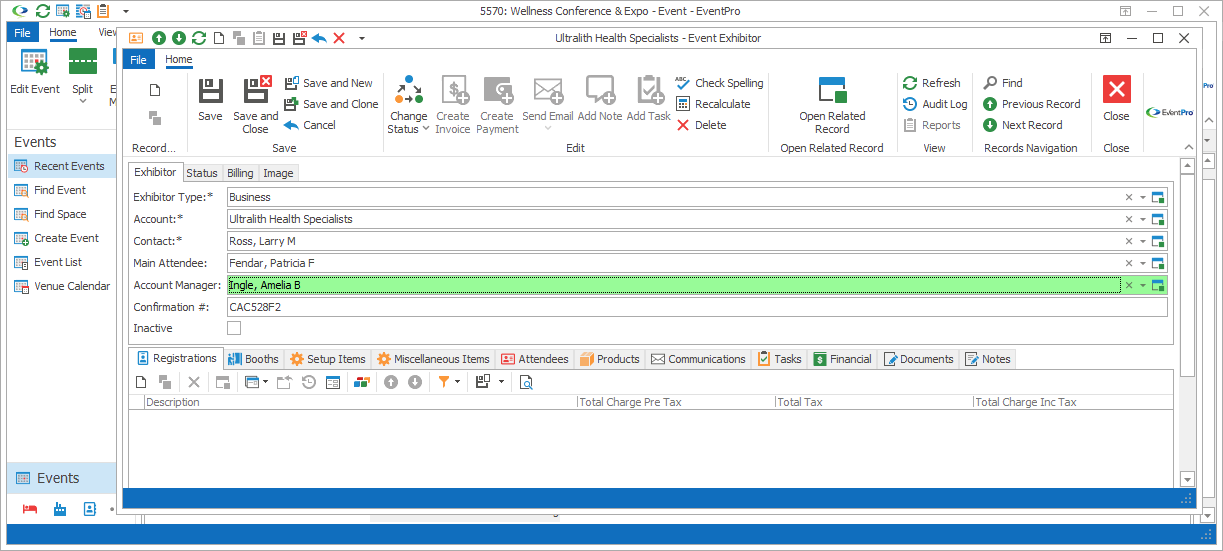Image resolution: width=1223 pixels, height=551 pixels.
Task: Click Edit Event in the main window ribbon
Action: (35, 72)
